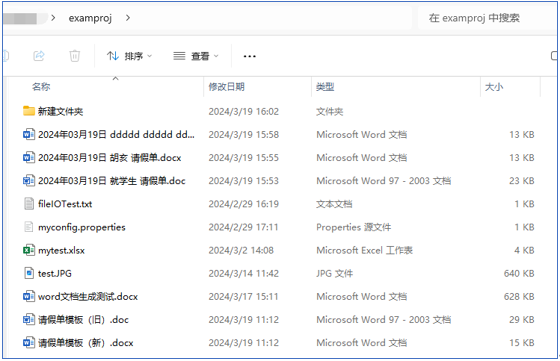Click Word icon of 胡亥 请假单.docx

(x=29, y=157)
